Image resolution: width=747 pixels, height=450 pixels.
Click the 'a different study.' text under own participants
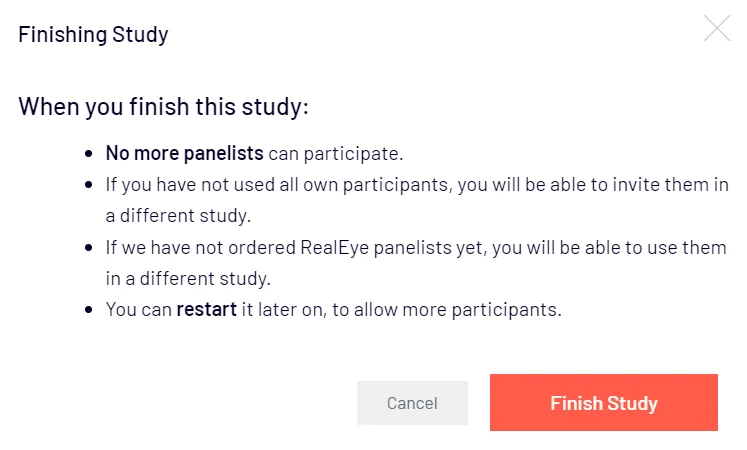tap(178, 216)
